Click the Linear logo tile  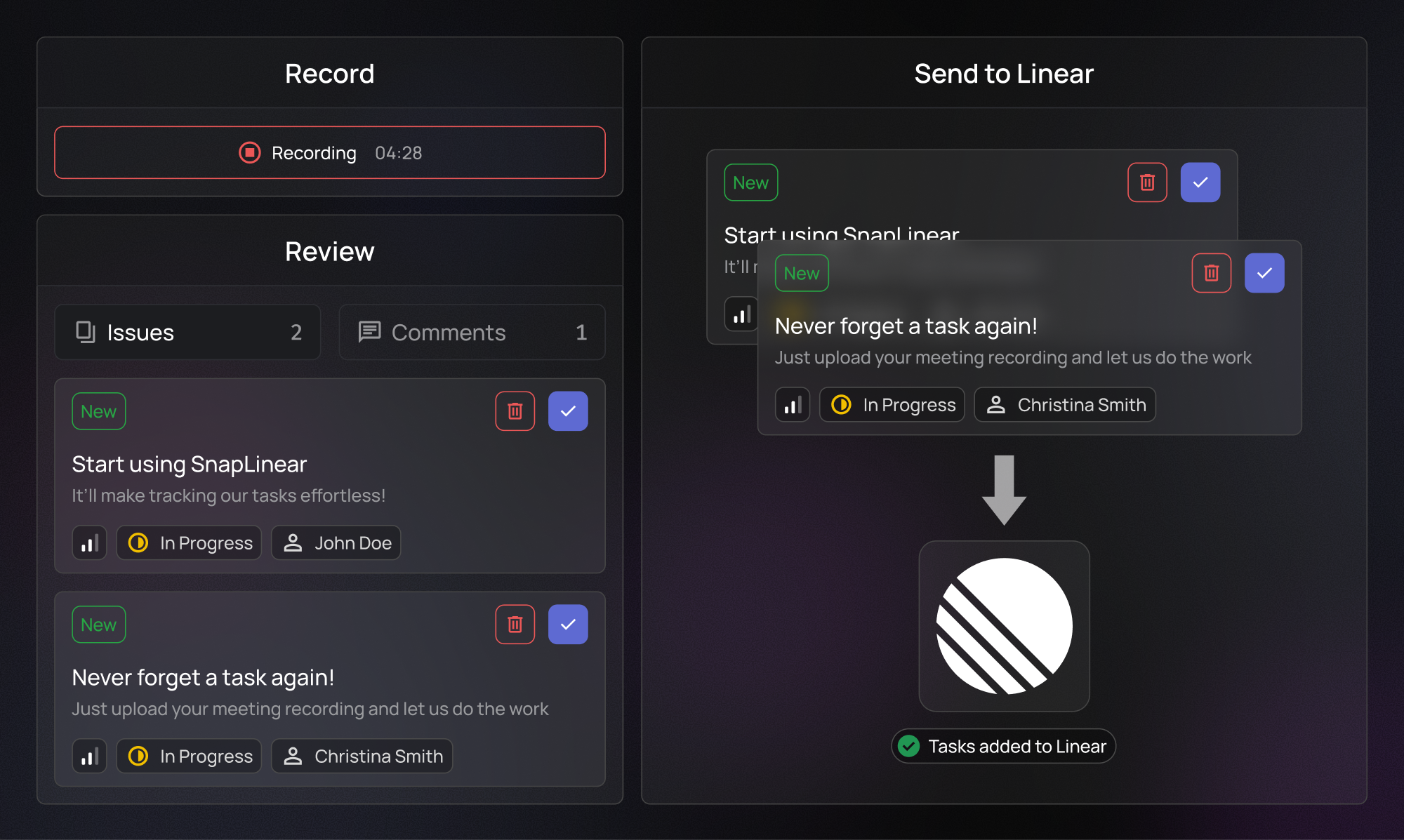coord(1005,626)
